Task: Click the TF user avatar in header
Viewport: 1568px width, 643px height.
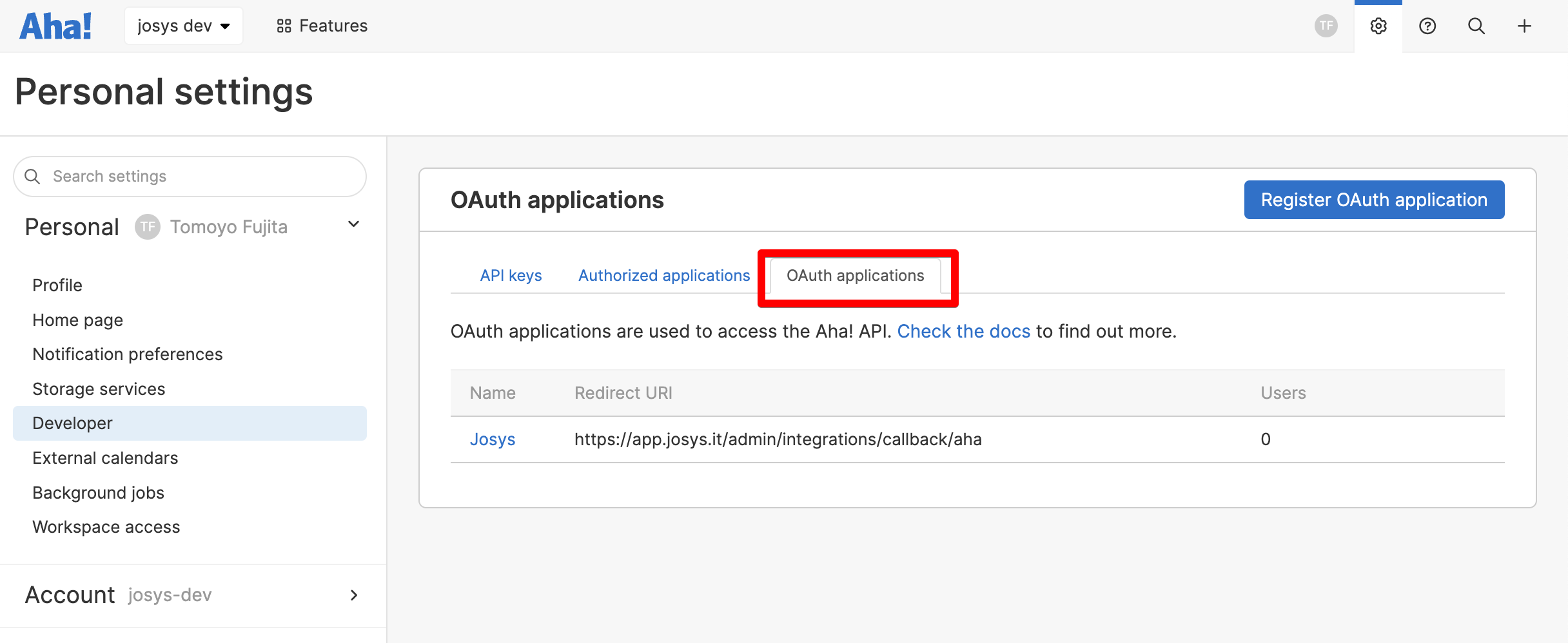Action: pos(1326,26)
